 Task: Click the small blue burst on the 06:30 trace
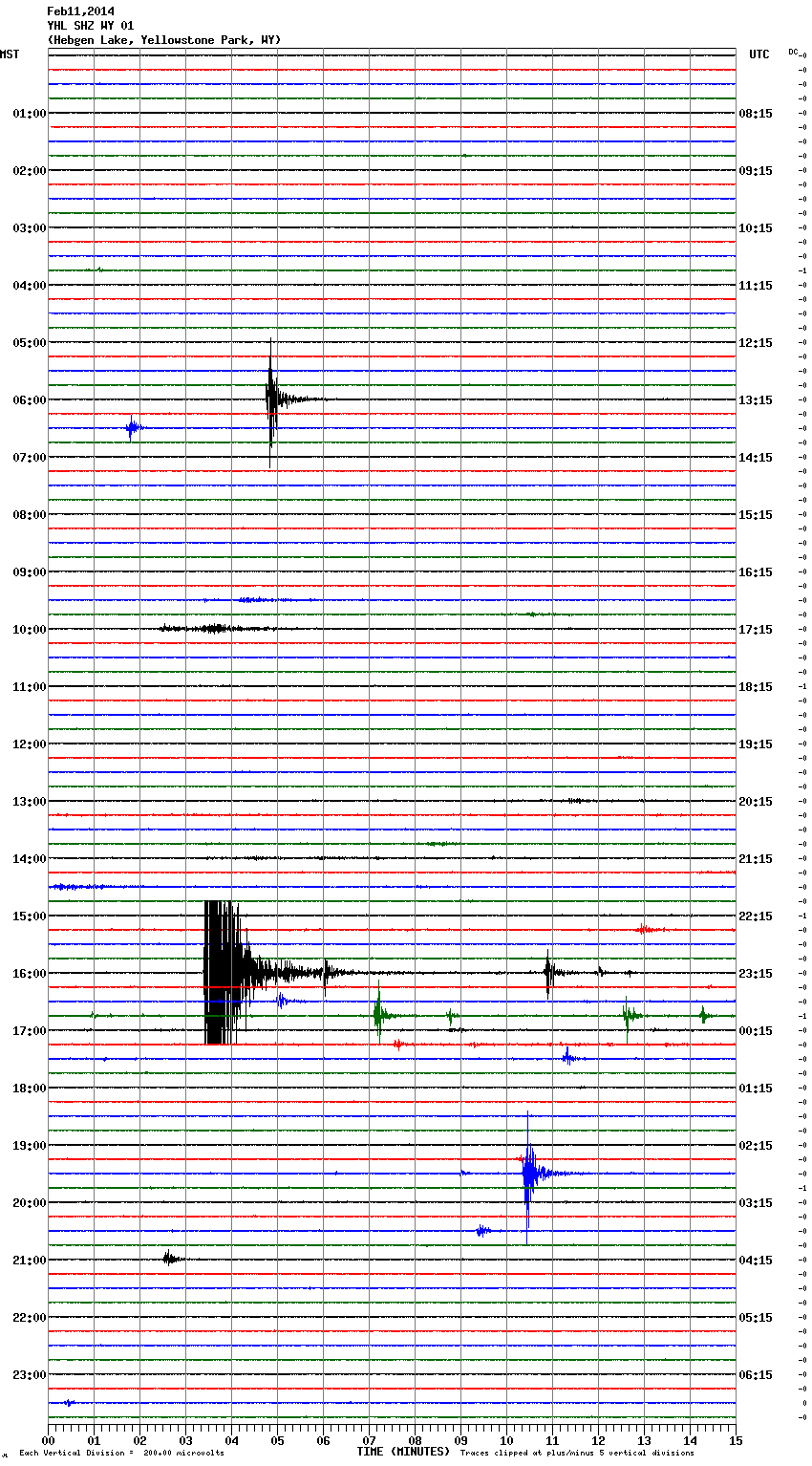[133, 428]
